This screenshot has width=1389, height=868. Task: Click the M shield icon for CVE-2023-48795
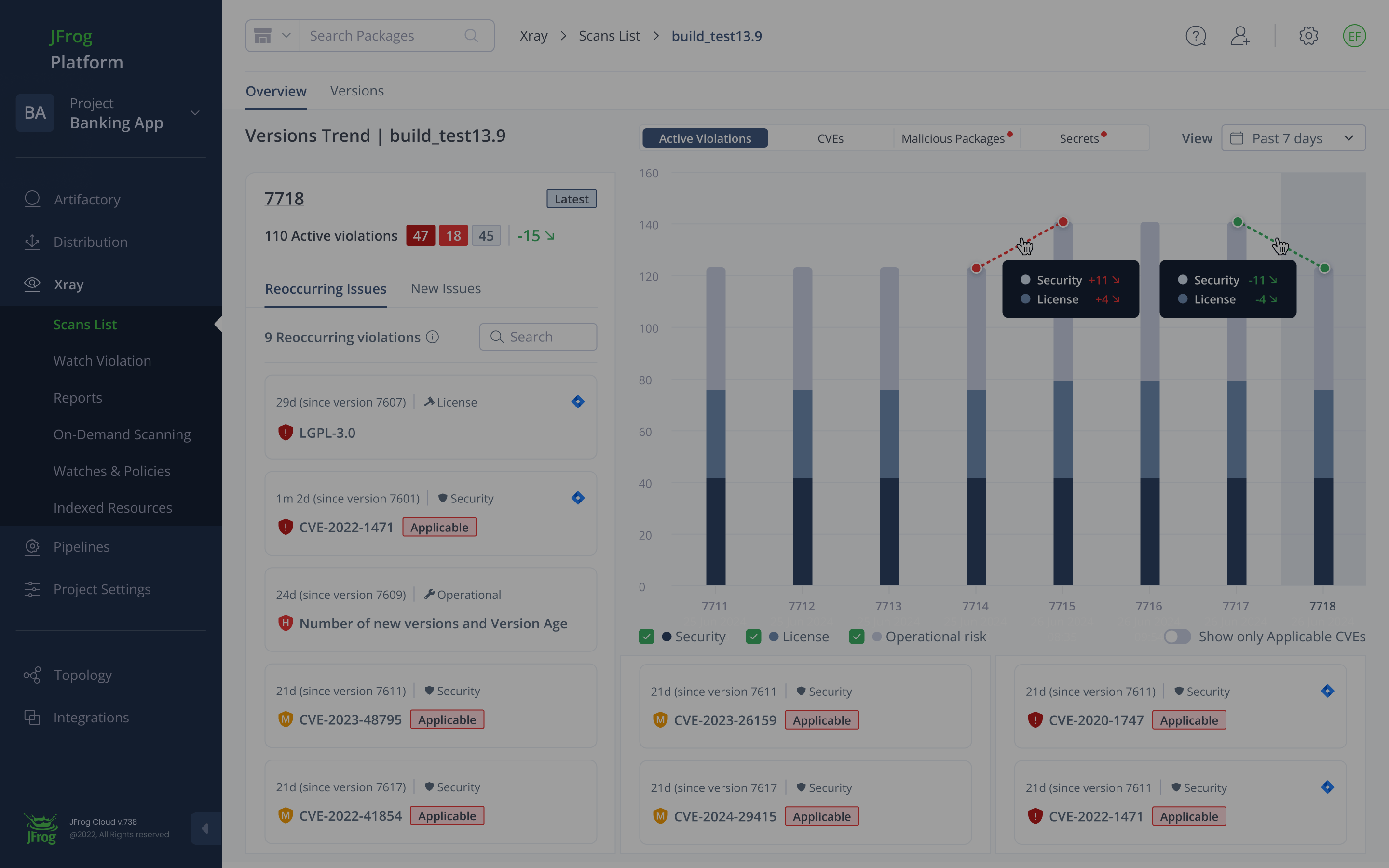click(285, 719)
